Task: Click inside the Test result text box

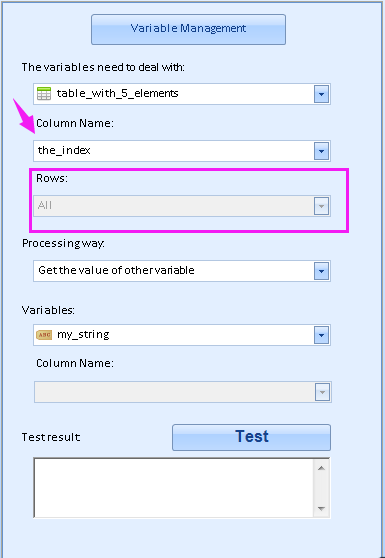Action: pos(174,488)
